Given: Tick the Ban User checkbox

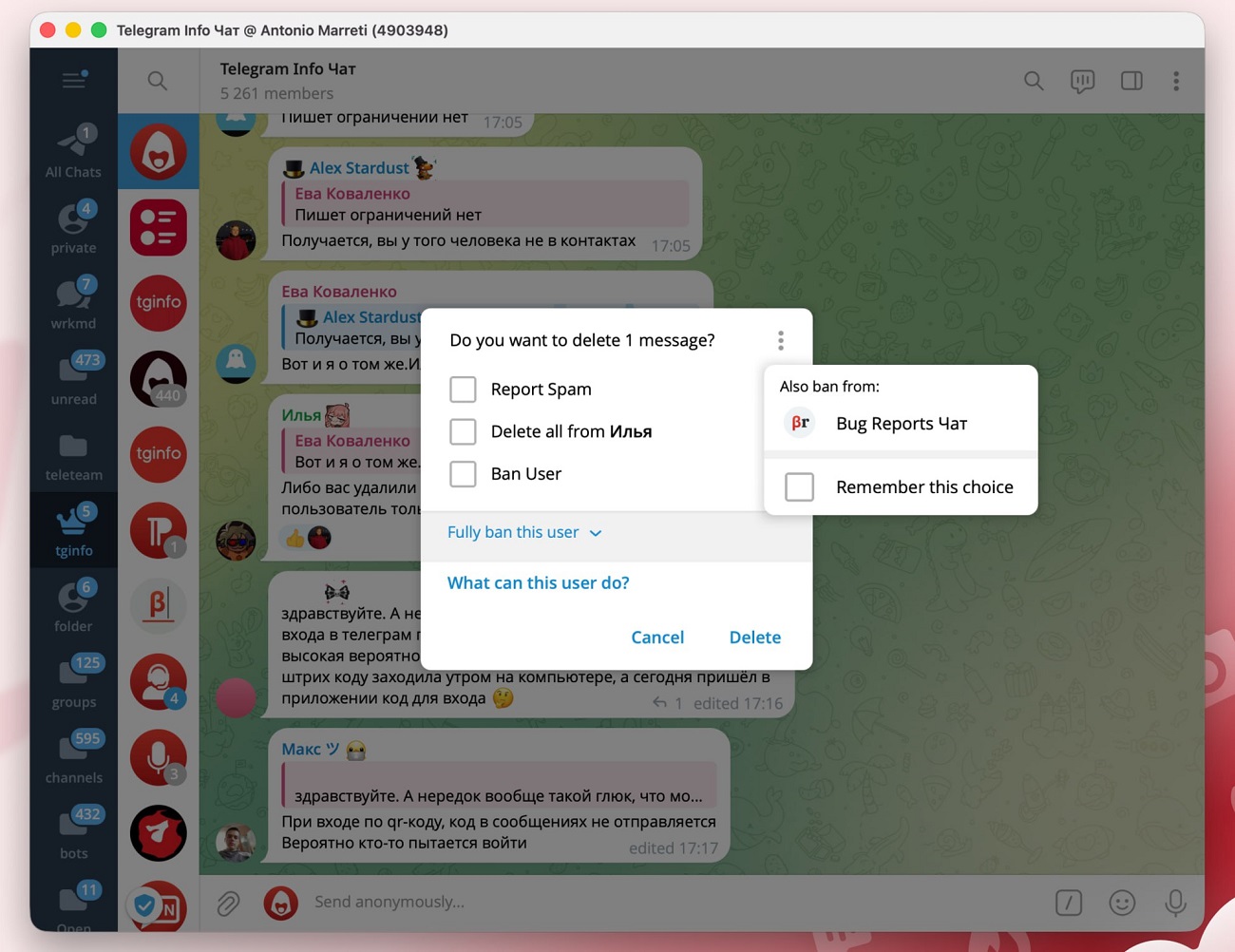Looking at the screenshot, I should pos(463,474).
